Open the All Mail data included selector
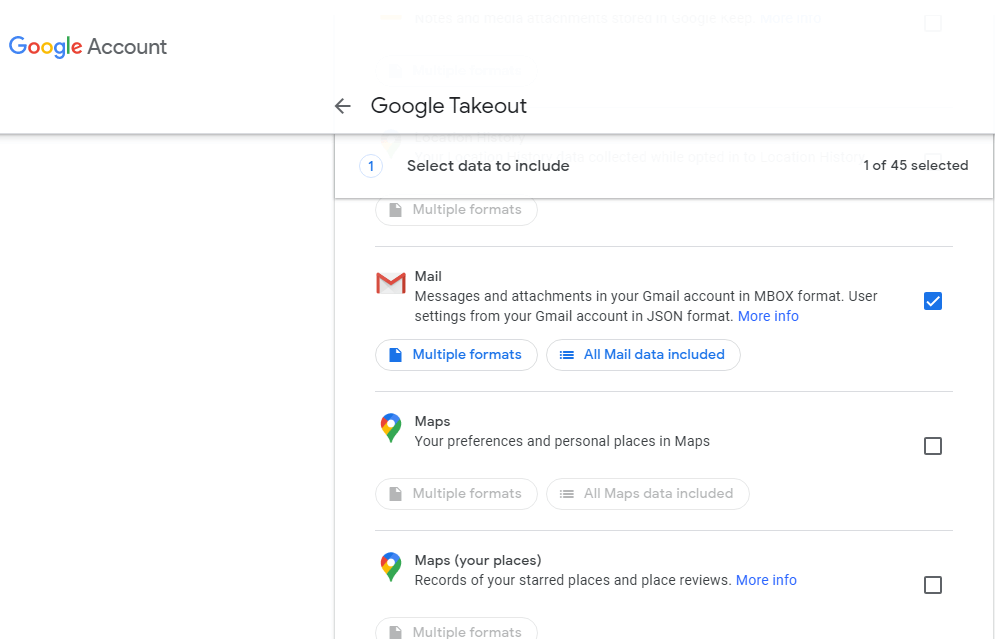Image resolution: width=995 pixels, height=639 pixels. pos(643,354)
